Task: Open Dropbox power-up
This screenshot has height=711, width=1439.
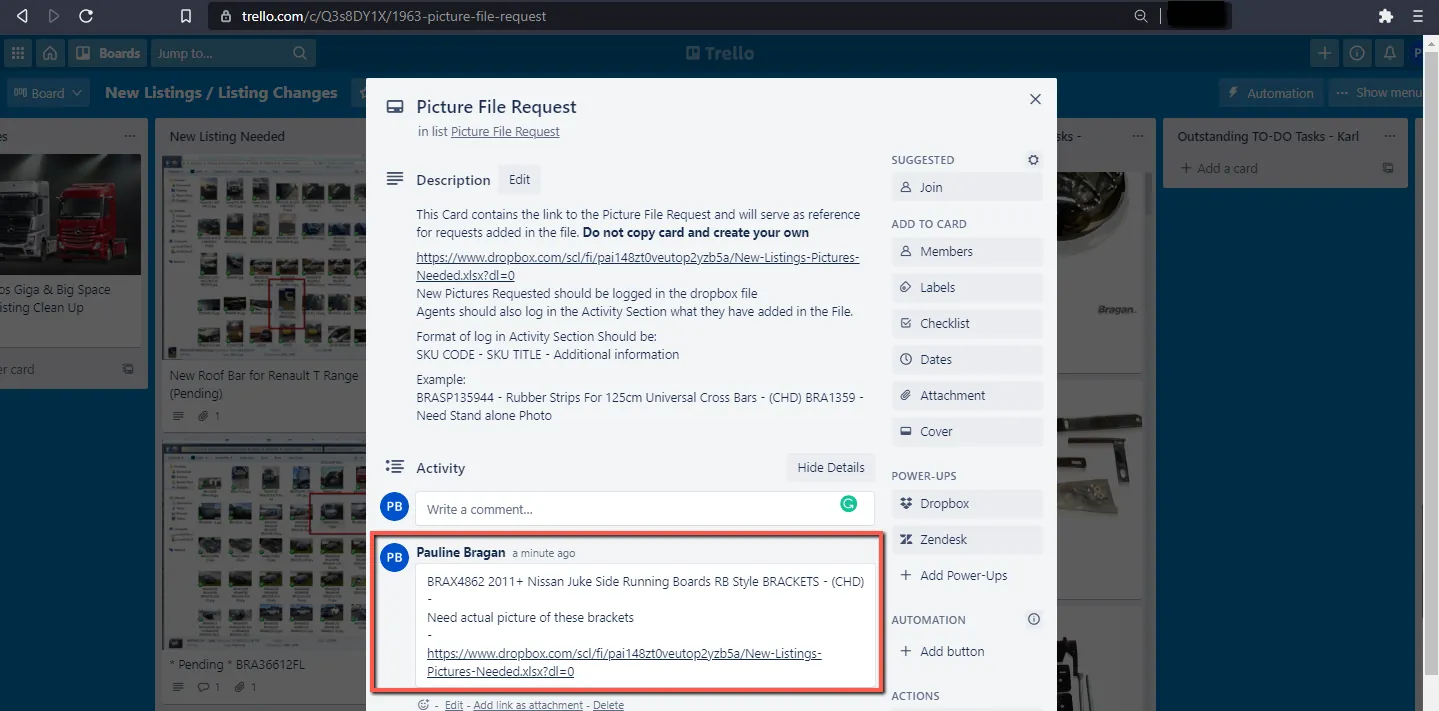Action: [x=967, y=503]
